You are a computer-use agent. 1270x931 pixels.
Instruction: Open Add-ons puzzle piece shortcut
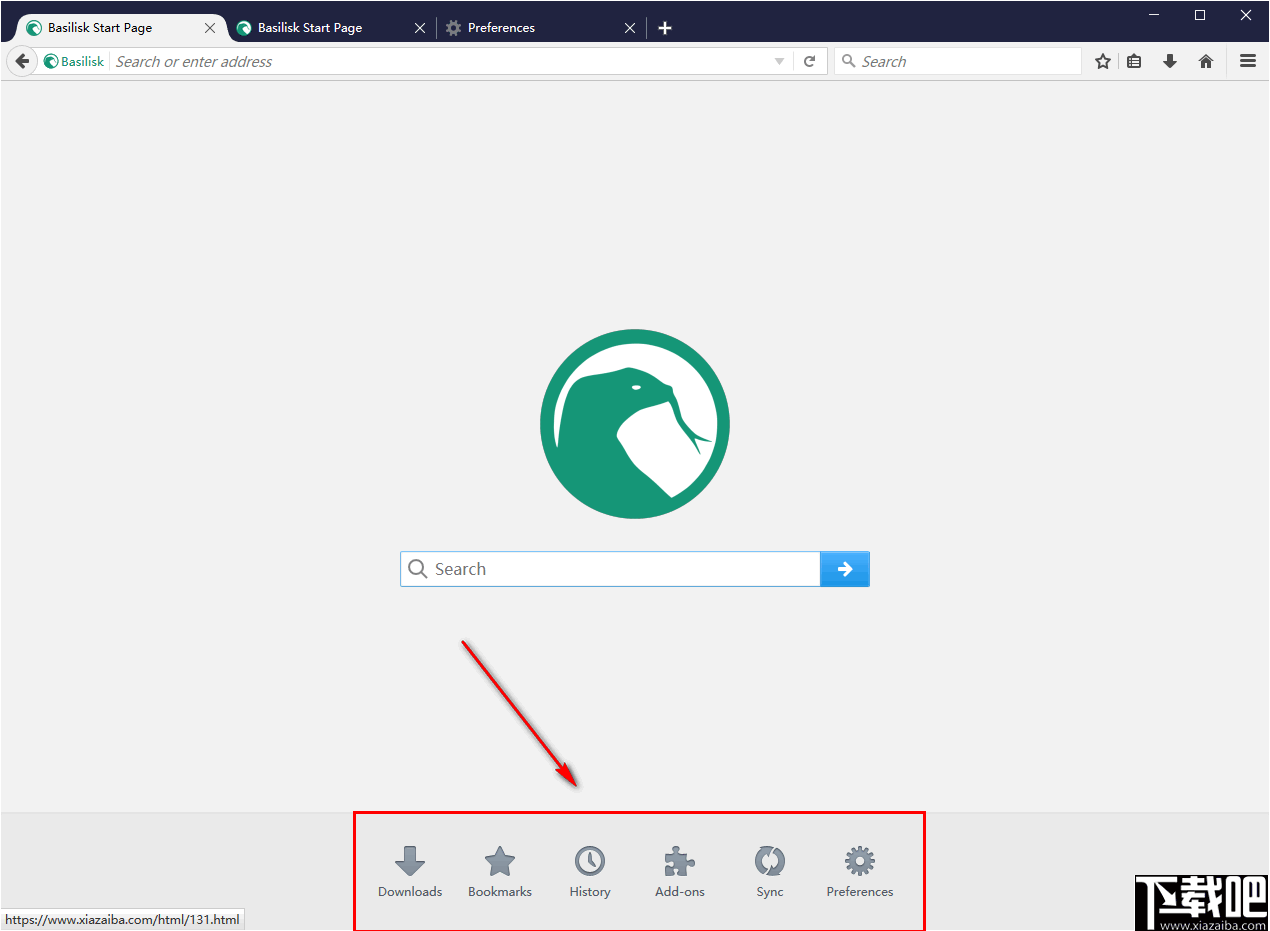pyautogui.click(x=680, y=872)
